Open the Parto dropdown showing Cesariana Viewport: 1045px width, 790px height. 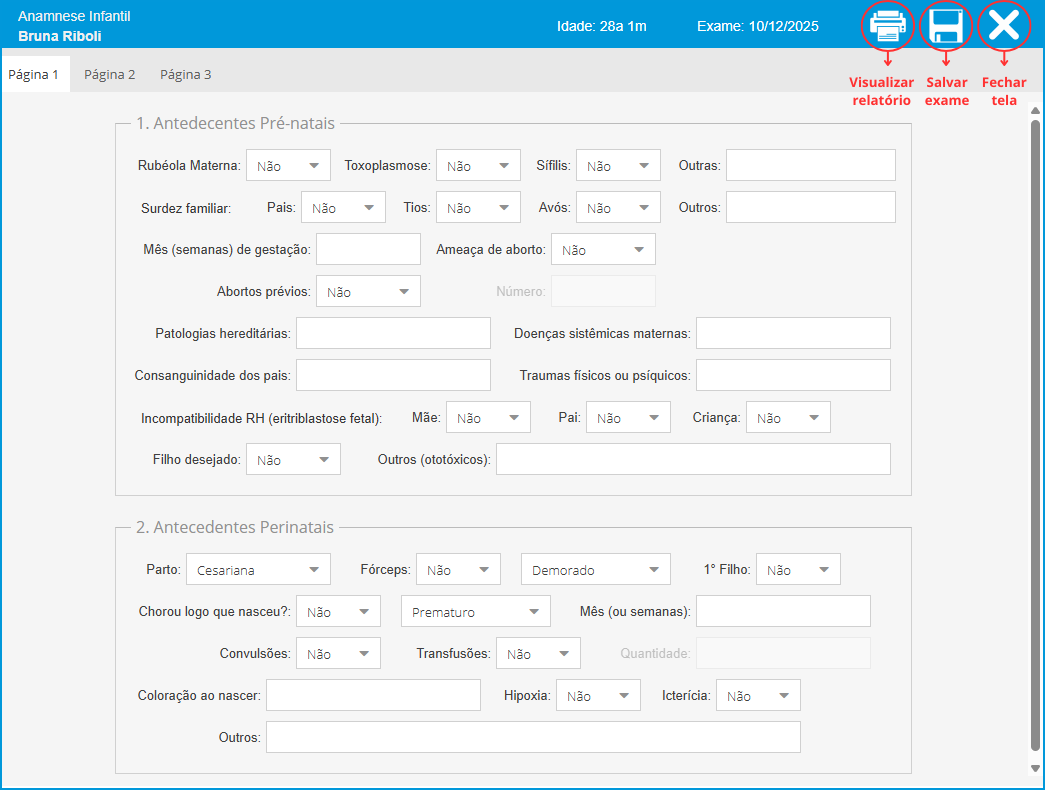pos(258,570)
